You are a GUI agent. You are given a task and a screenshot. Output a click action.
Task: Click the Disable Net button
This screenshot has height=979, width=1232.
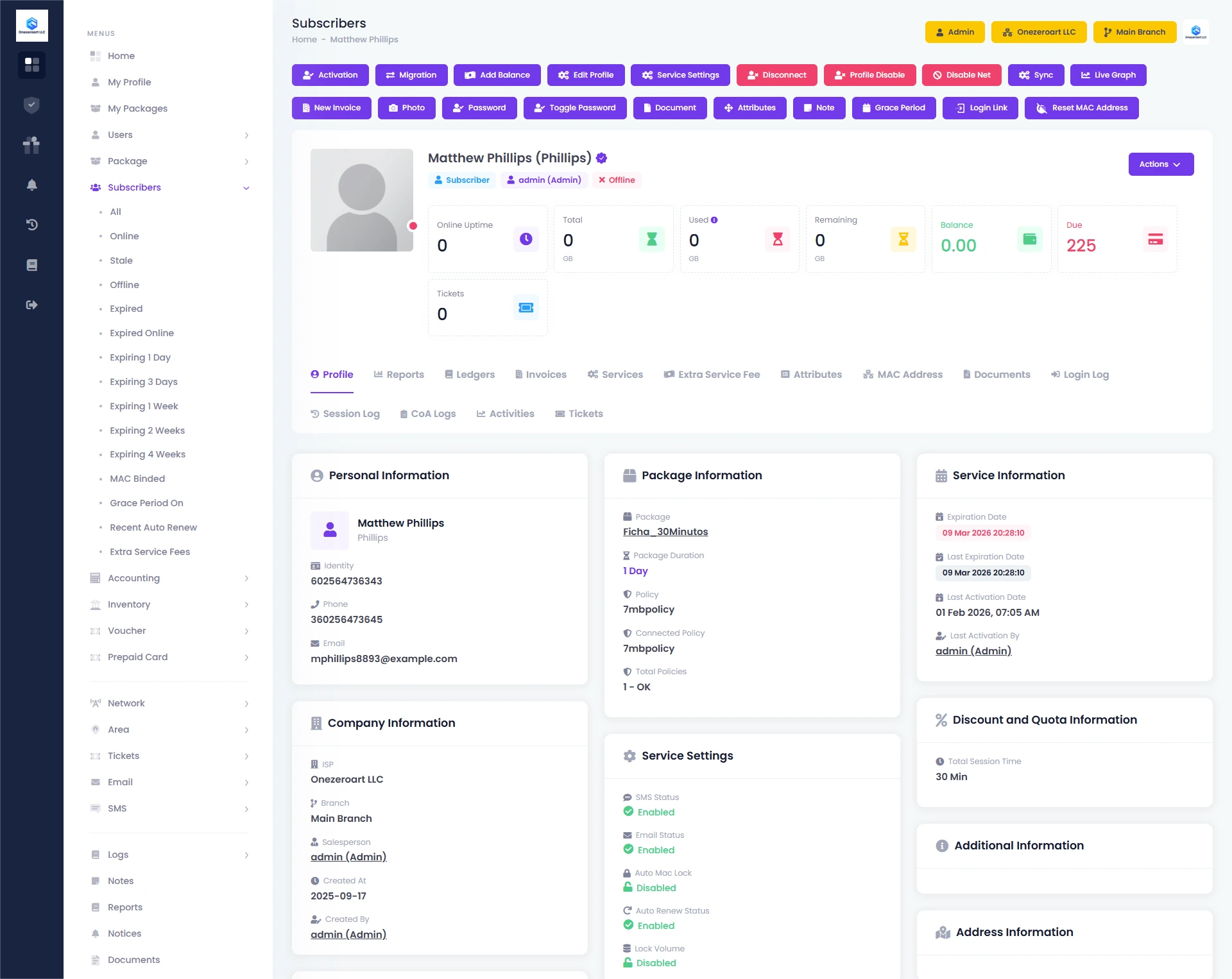[x=961, y=75]
